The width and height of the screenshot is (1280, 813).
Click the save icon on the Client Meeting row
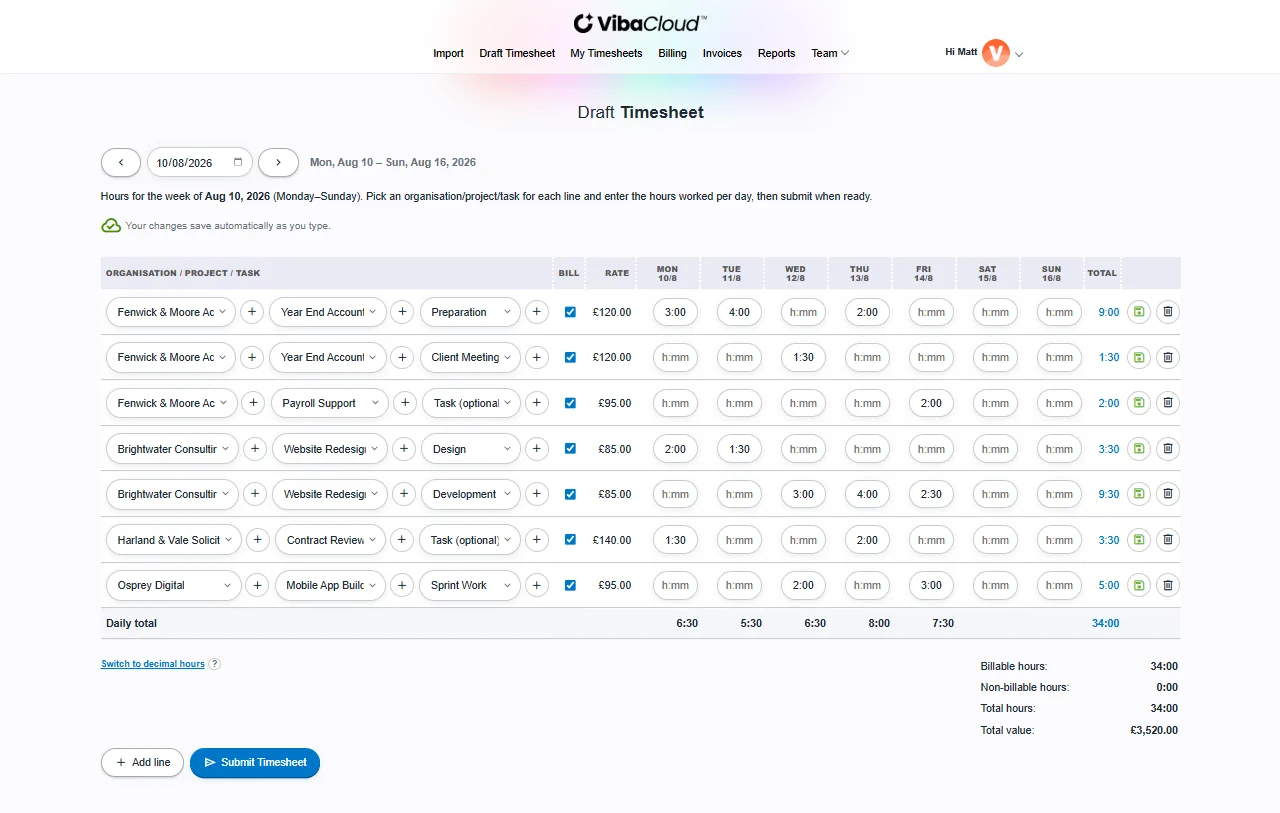1138,357
